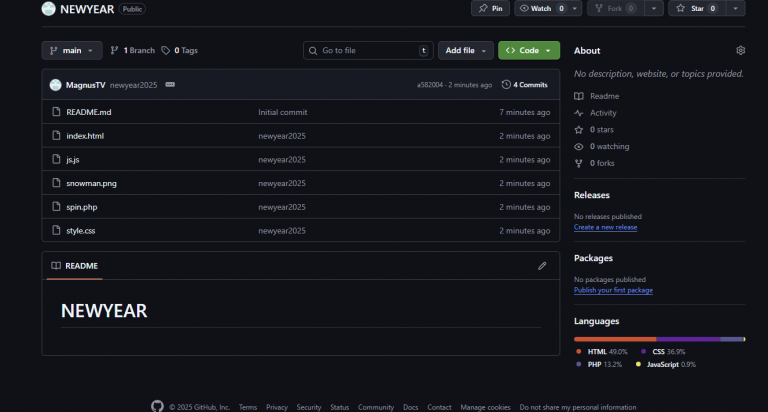
Task: Click Publish your first package
Action: pos(613,290)
